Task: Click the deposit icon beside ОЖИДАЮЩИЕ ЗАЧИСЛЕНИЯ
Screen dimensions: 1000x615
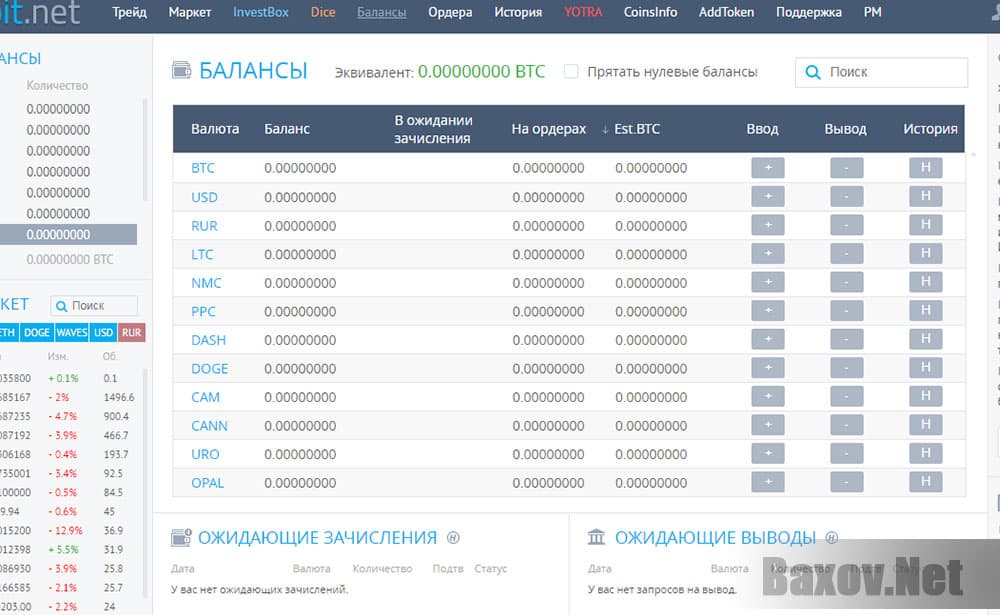Action: [x=183, y=537]
